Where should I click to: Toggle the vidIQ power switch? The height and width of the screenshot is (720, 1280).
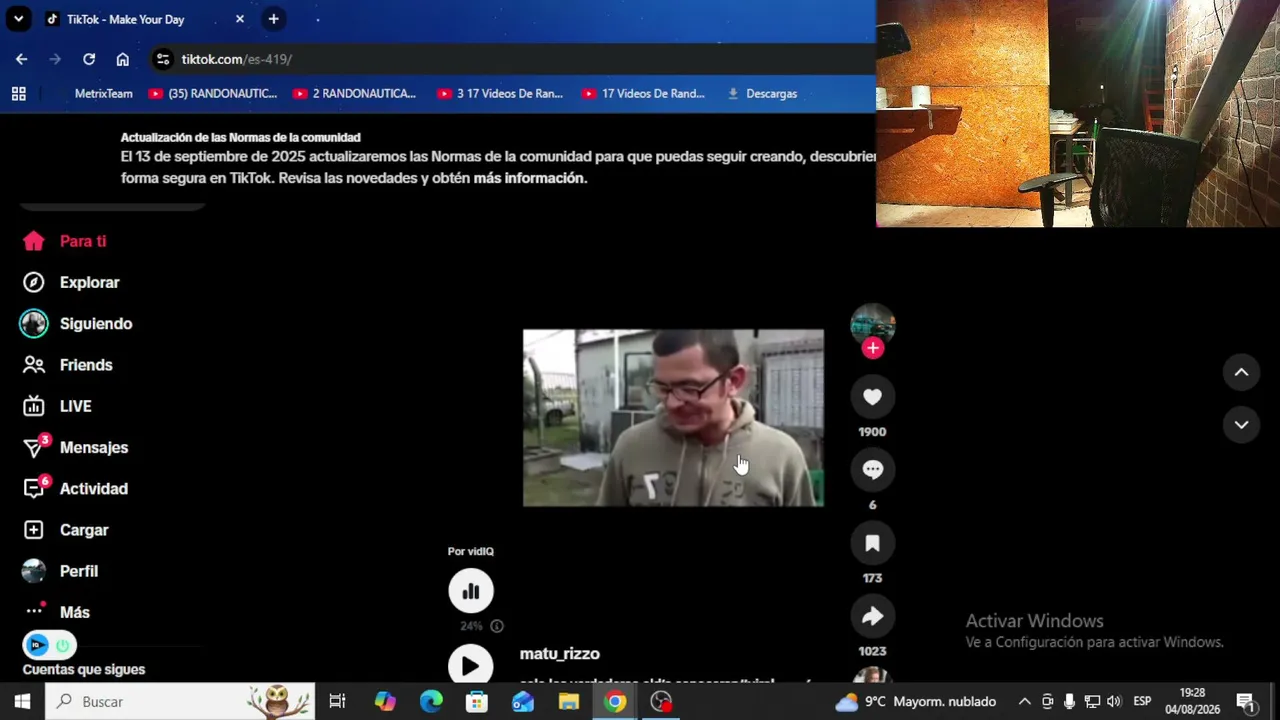pyautogui.click(x=62, y=645)
